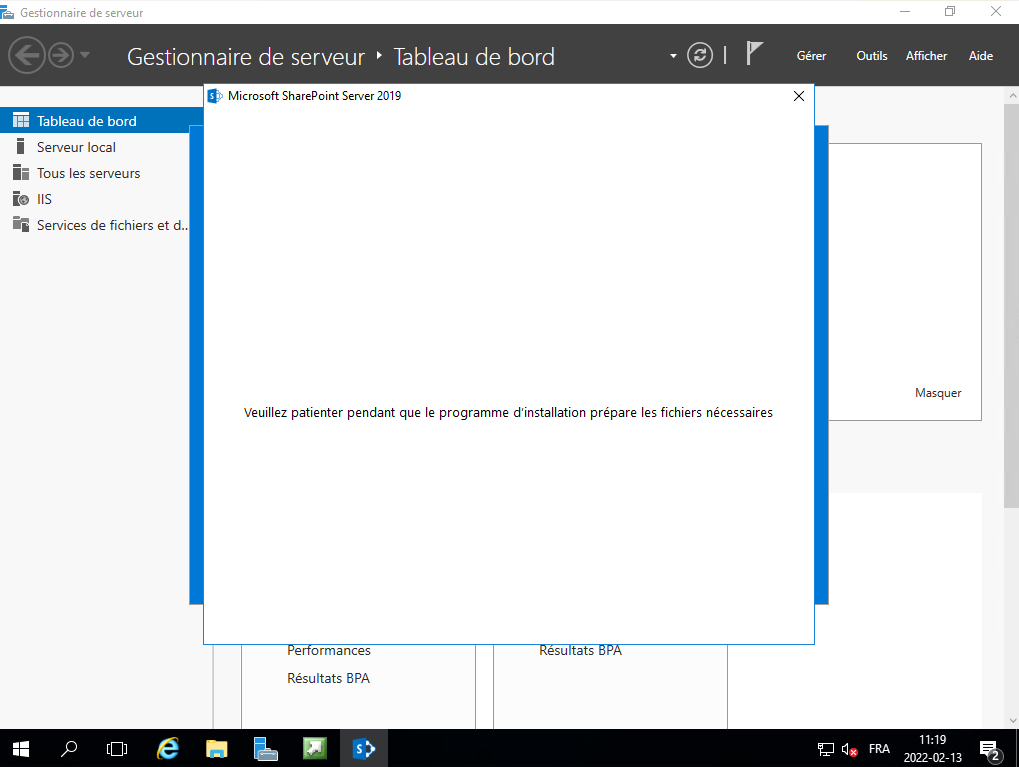Viewport: 1019px width, 767px height.
Task: Open the taskbar clock and calendar
Action: click(x=933, y=749)
